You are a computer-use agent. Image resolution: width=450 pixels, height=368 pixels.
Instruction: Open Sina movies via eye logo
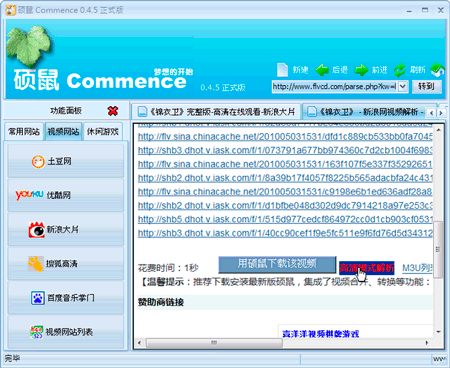37,230
